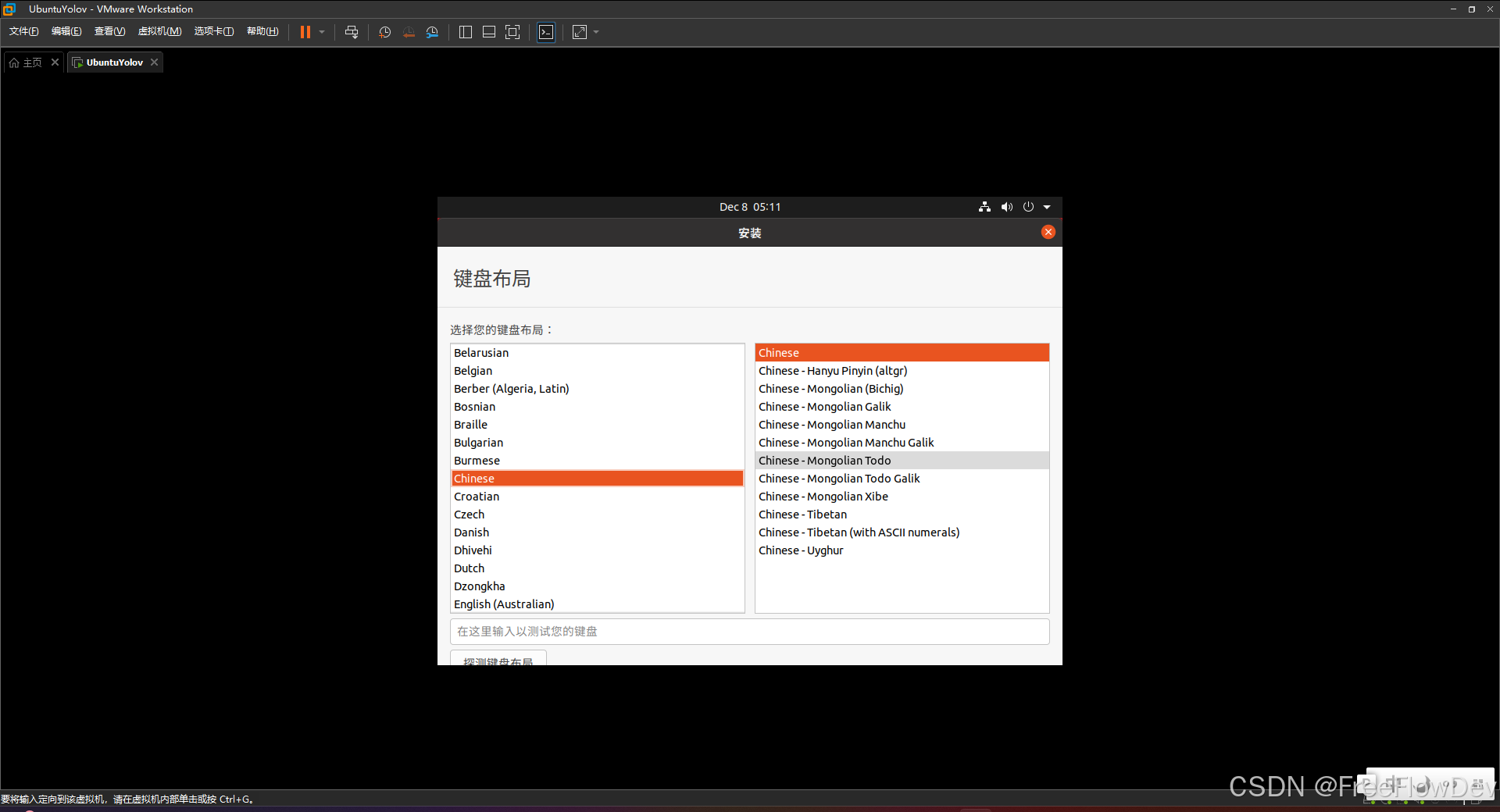
Task: Open the 虚拟机 menu
Action: [x=159, y=31]
